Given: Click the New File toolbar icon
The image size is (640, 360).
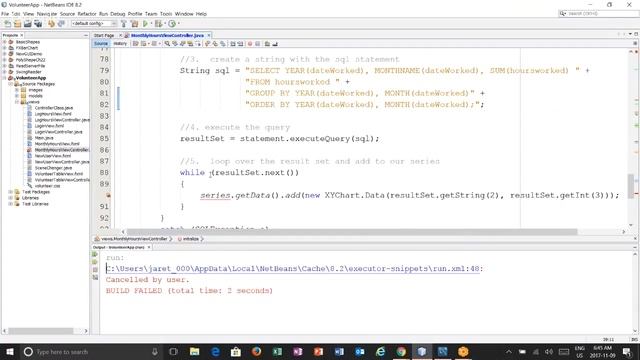Looking at the screenshot, I should [x=8, y=24].
